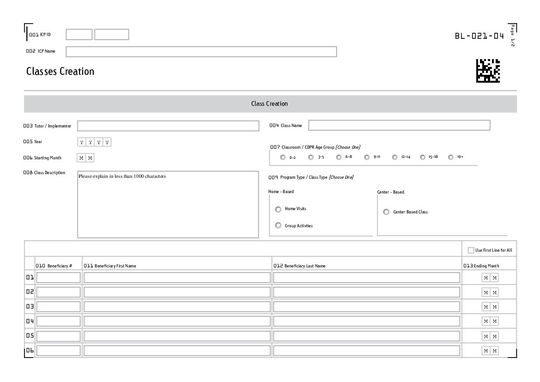Click Beneficiary Last Name field in row 02
Screen dimensions: 540x382
click(366, 292)
